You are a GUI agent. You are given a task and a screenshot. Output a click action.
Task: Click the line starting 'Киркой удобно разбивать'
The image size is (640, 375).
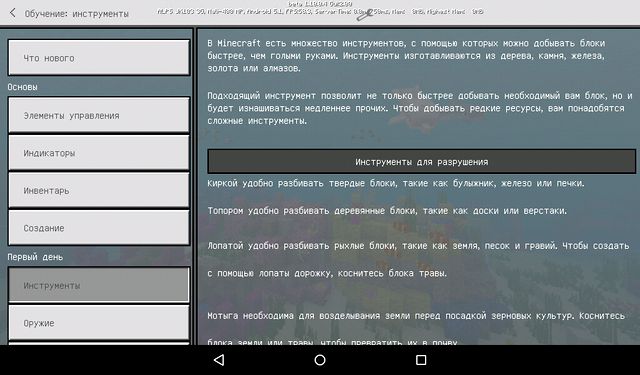point(396,183)
